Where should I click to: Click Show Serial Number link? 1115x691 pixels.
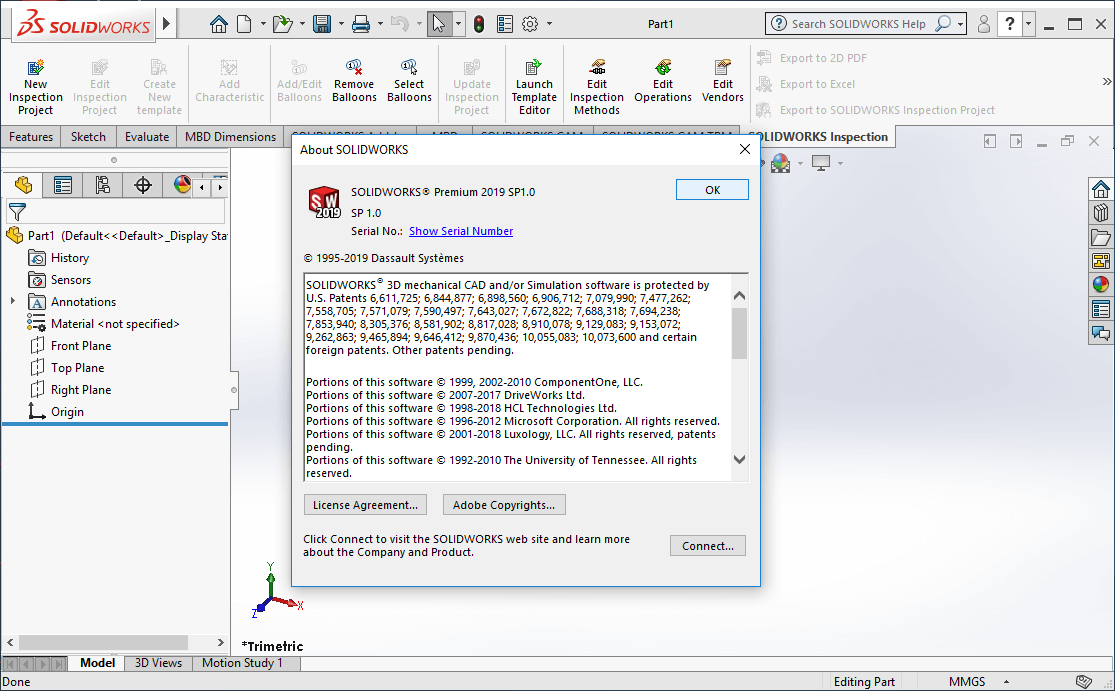click(461, 231)
